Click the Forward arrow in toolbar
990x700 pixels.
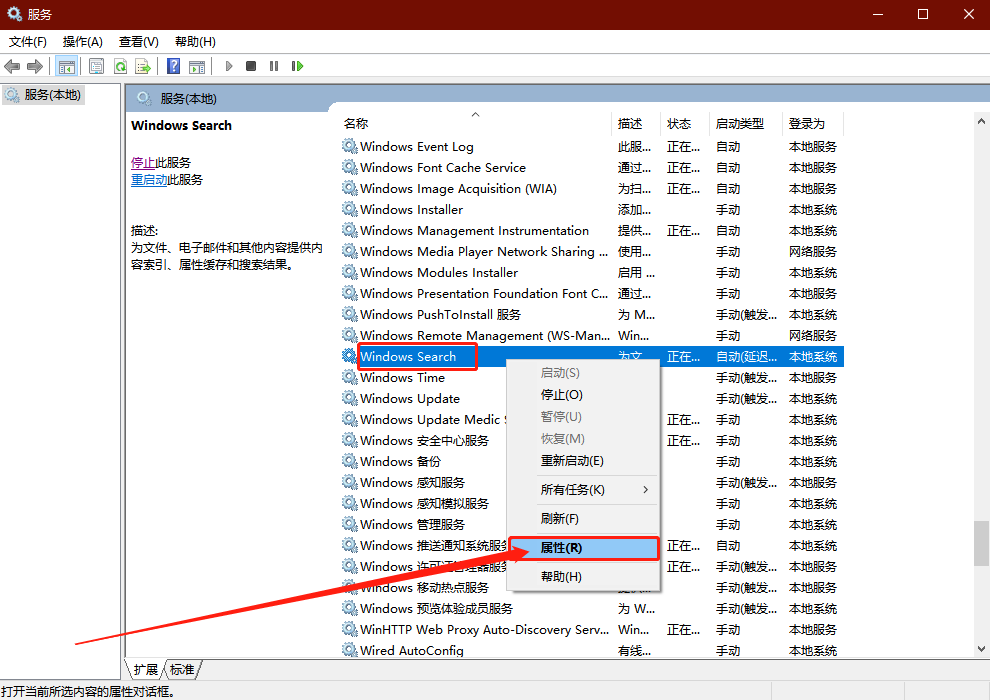point(35,67)
